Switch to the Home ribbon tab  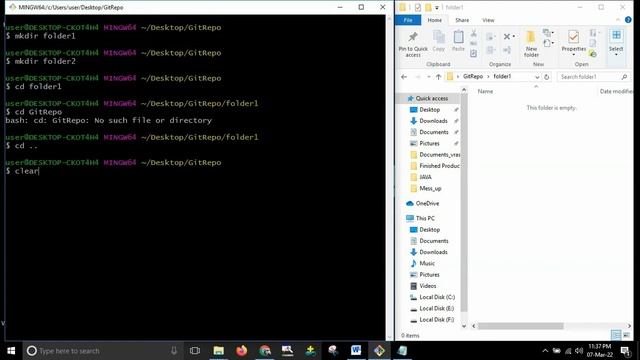(434, 20)
